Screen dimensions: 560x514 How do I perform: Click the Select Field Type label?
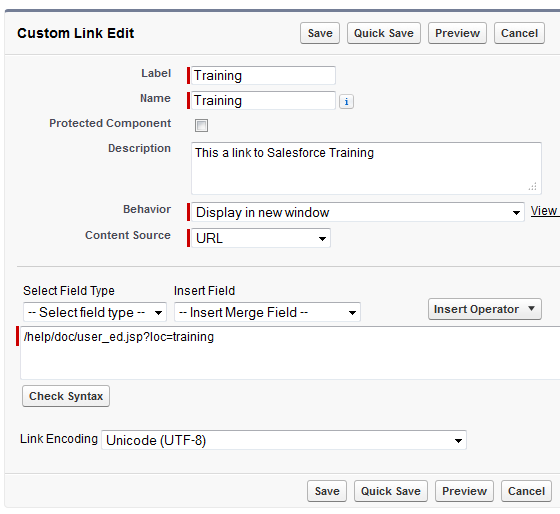point(69,291)
